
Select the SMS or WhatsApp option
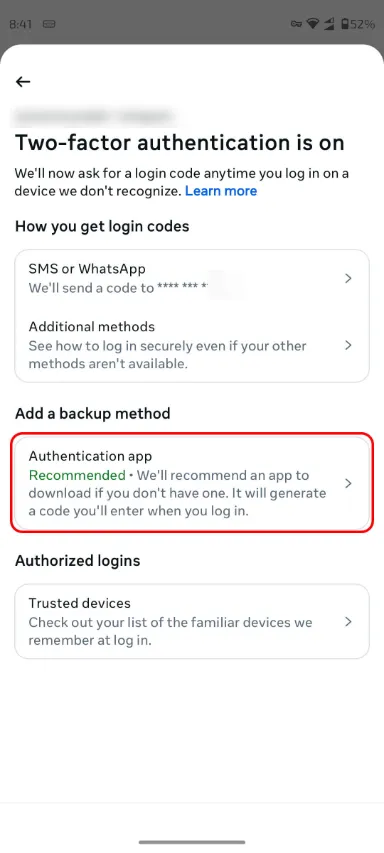pyautogui.click(x=192, y=279)
